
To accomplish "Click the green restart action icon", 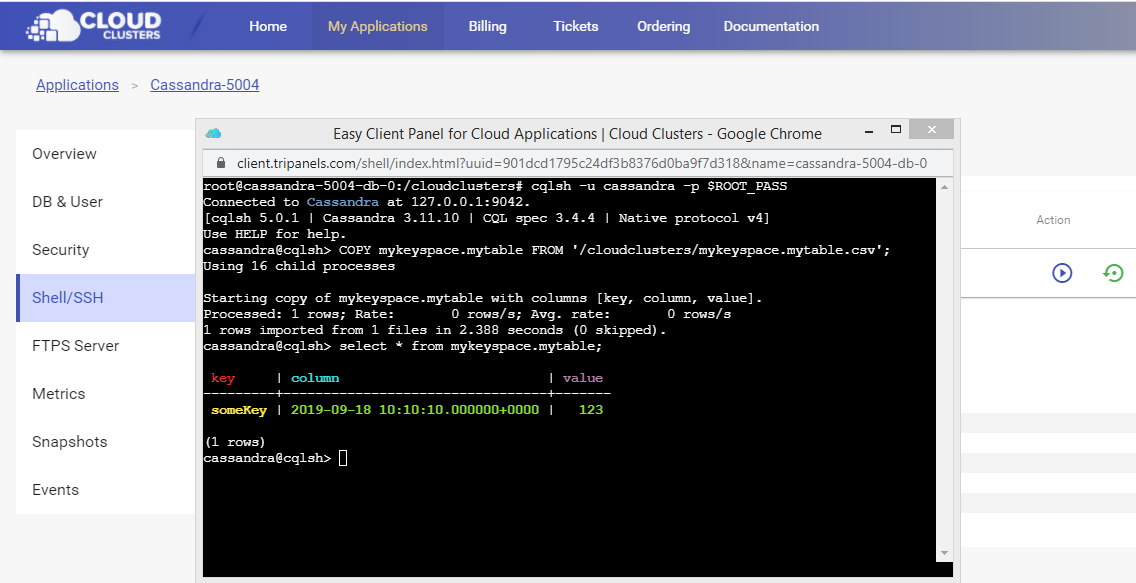I will click(x=1113, y=273).
